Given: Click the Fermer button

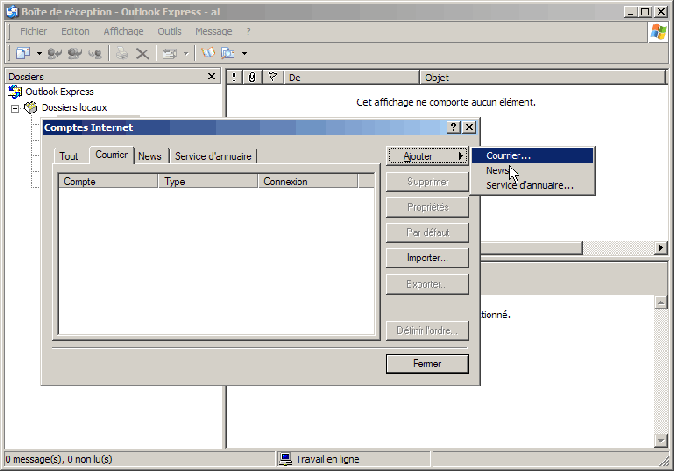Looking at the screenshot, I should (x=427, y=364).
